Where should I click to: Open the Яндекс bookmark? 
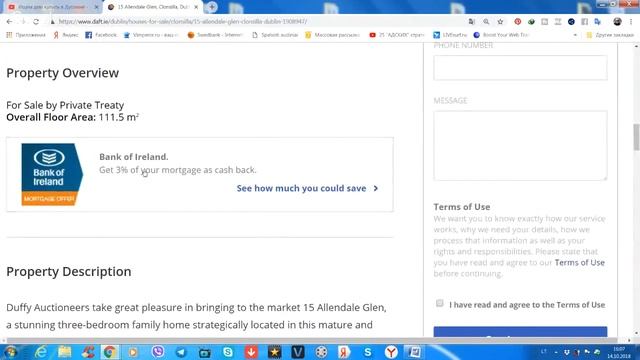tap(66, 35)
